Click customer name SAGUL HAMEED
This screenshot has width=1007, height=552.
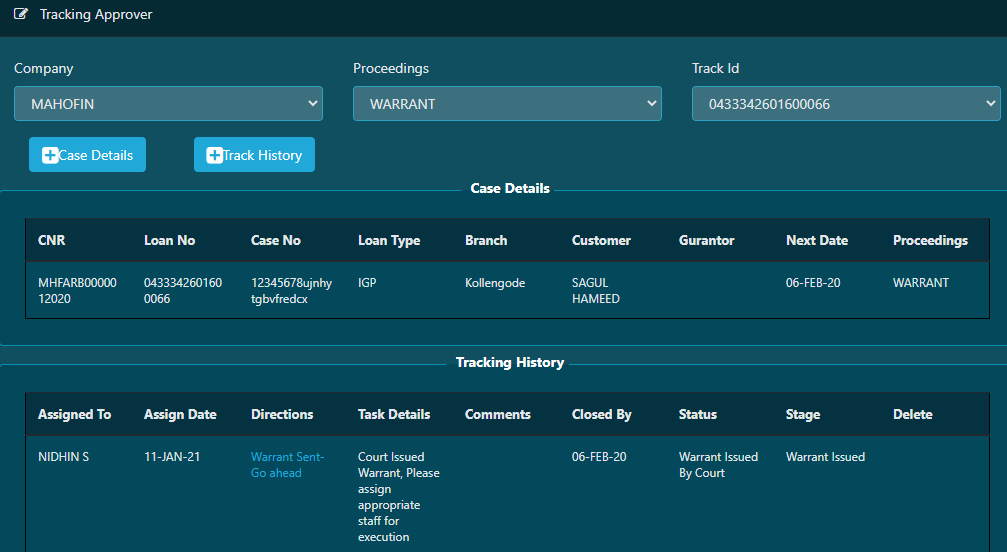[596, 291]
